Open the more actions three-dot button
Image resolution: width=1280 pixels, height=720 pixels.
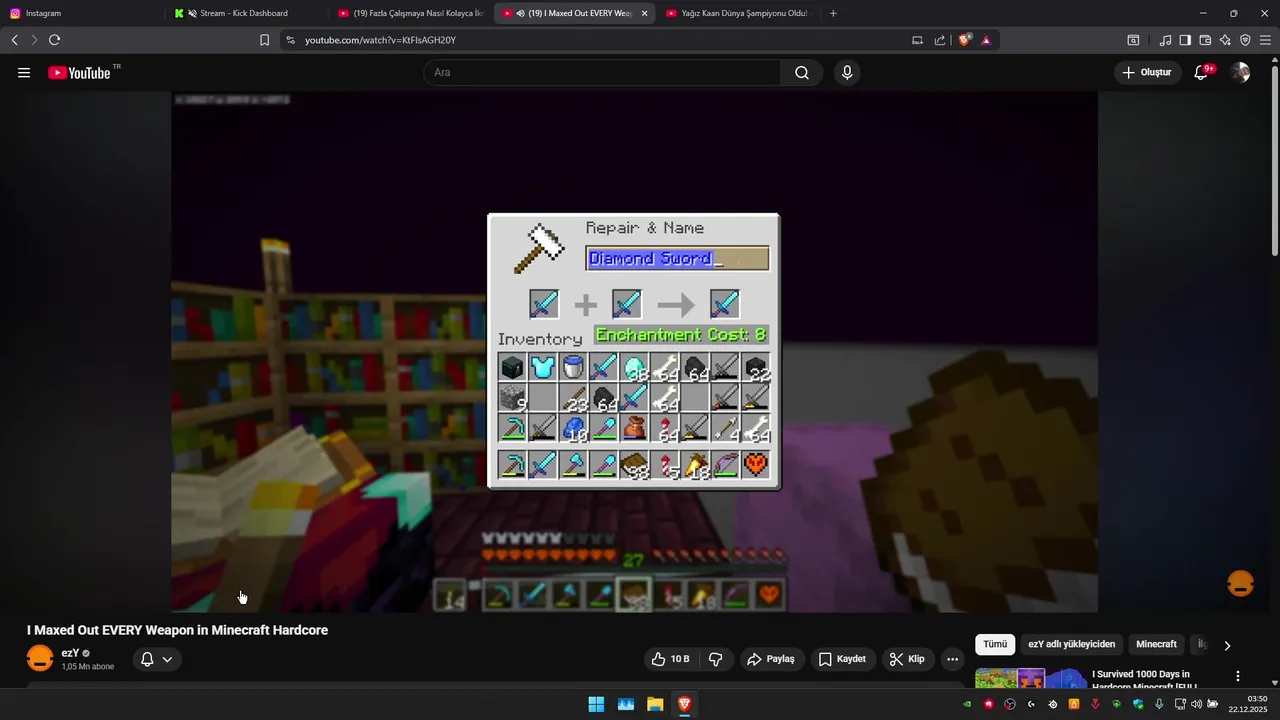pos(952,659)
